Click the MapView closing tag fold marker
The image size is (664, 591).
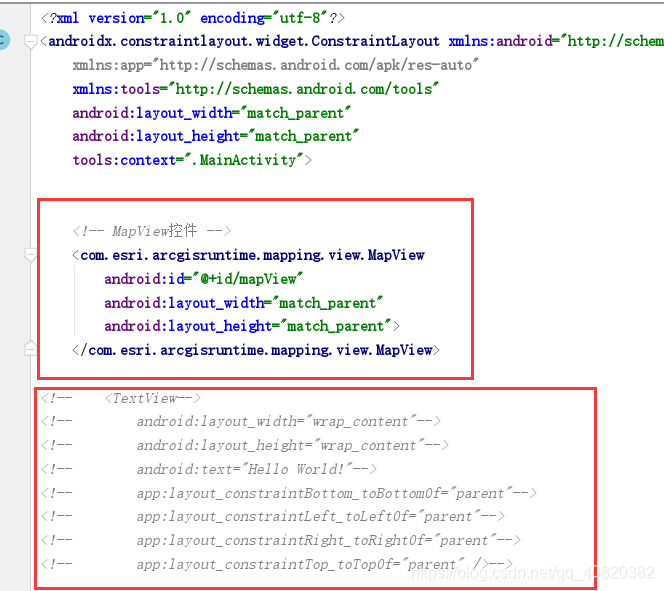pos(30,348)
